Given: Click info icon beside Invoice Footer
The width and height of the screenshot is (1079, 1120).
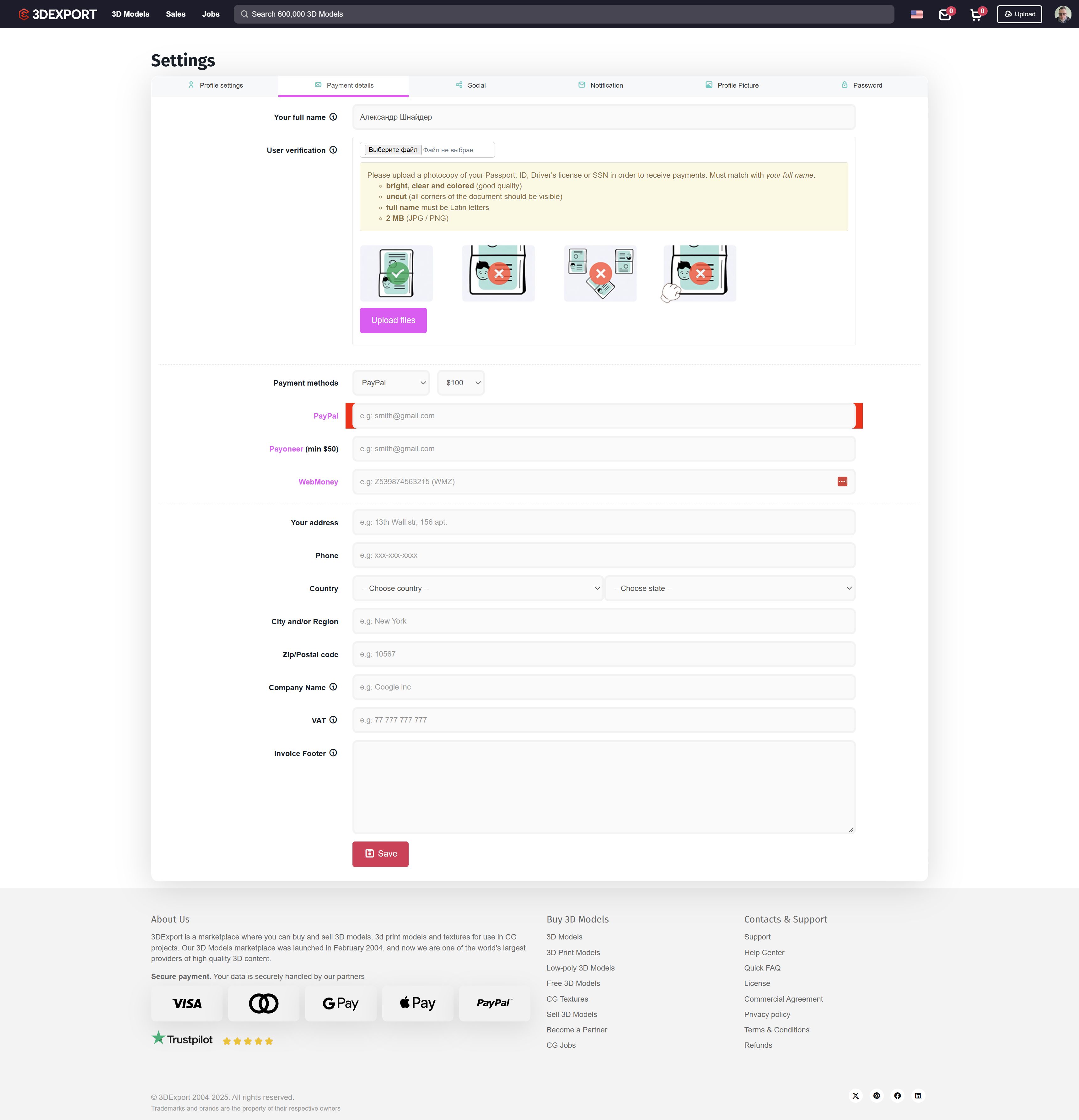Looking at the screenshot, I should [333, 753].
